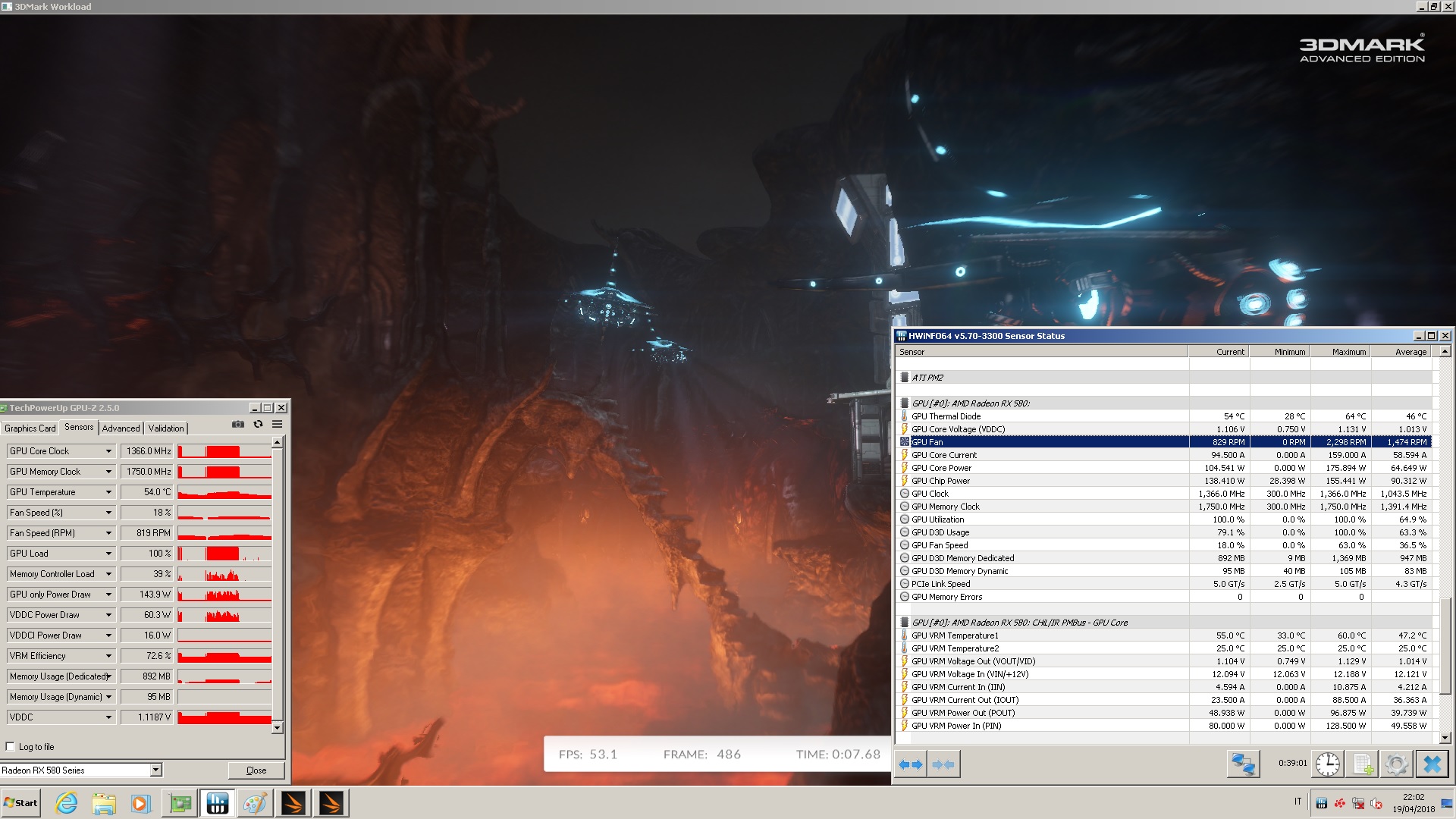Click the Sensor column header in HWiNFO

click(1042, 352)
